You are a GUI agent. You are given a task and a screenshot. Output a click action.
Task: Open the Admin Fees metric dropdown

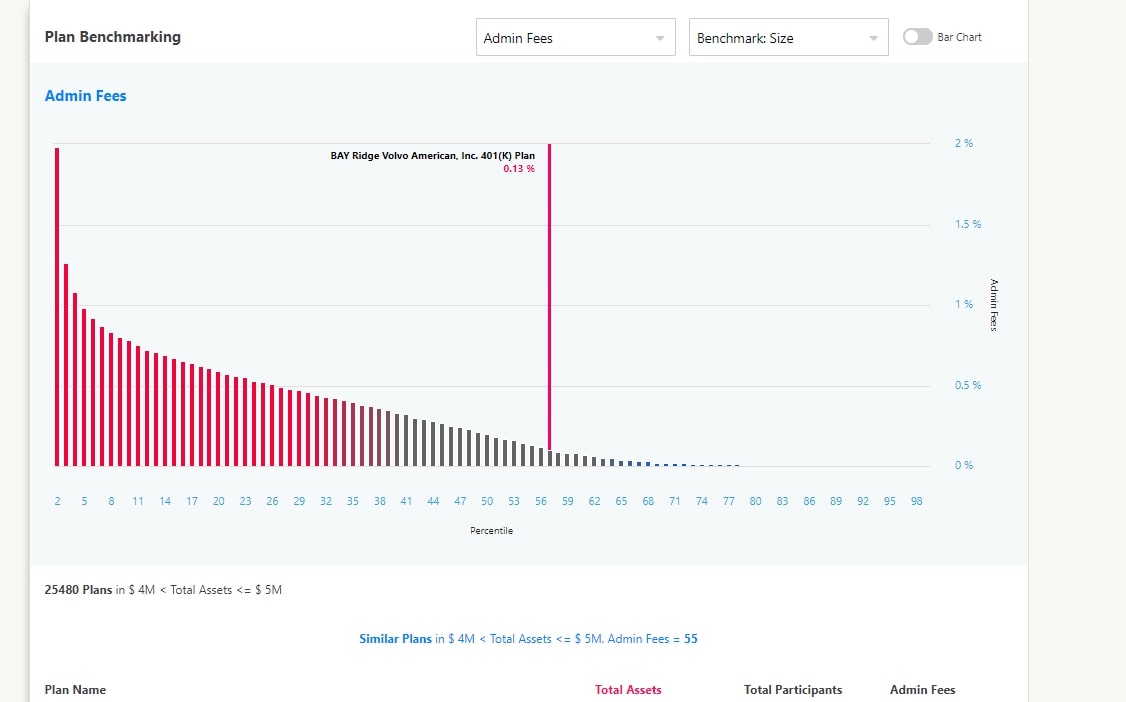(x=575, y=38)
